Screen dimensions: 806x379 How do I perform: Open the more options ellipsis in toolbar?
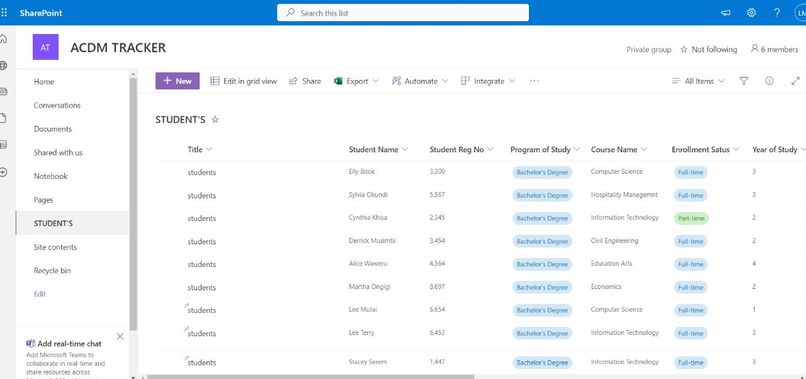(x=534, y=81)
